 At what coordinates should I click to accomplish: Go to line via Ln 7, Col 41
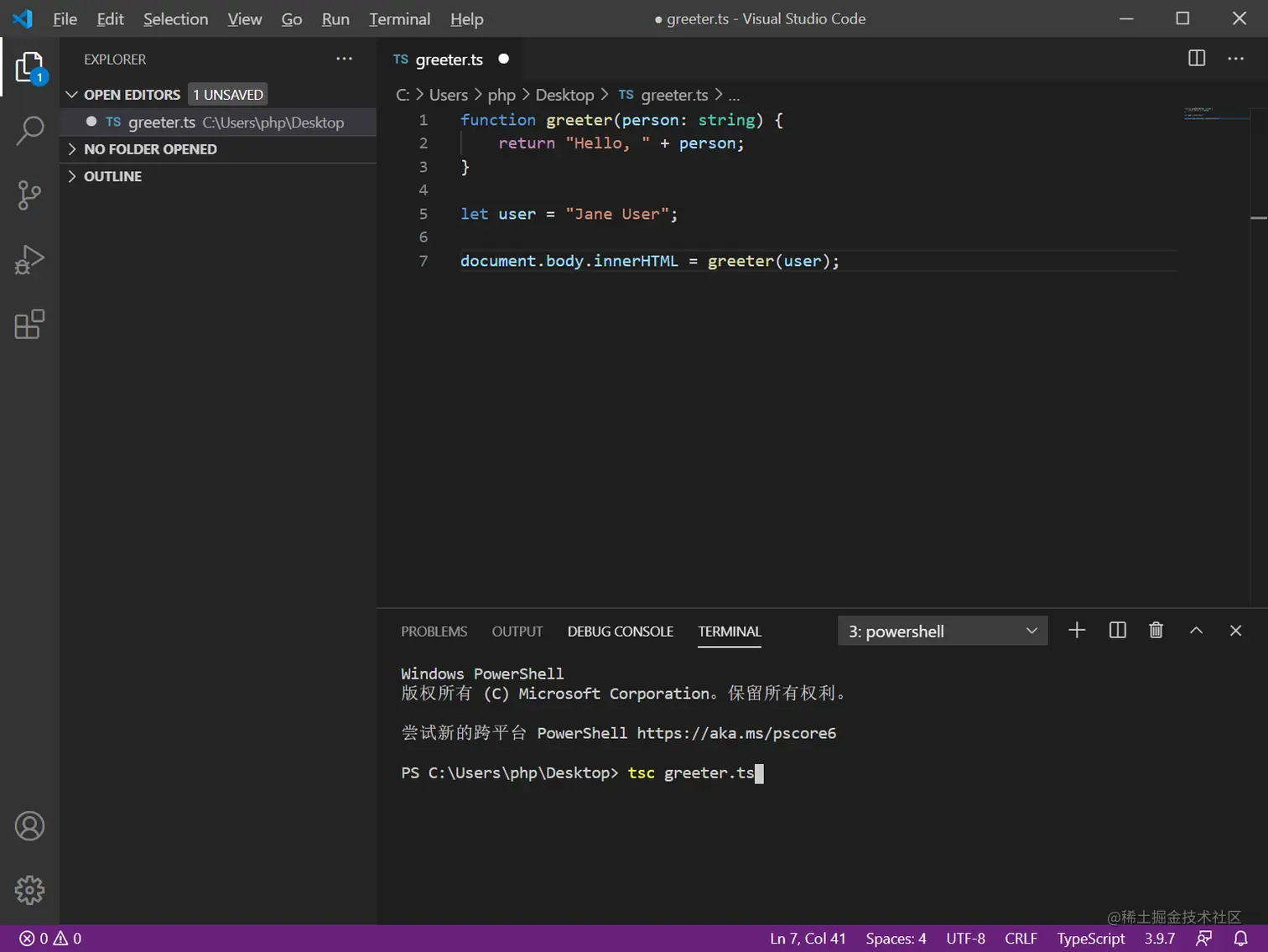coord(808,939)
